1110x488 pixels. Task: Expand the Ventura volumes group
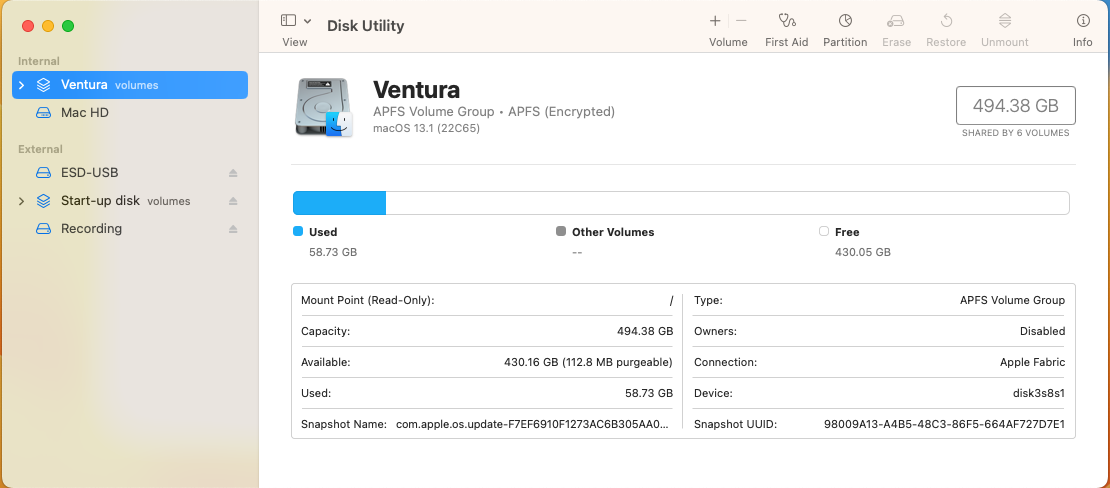click(21, 85)
